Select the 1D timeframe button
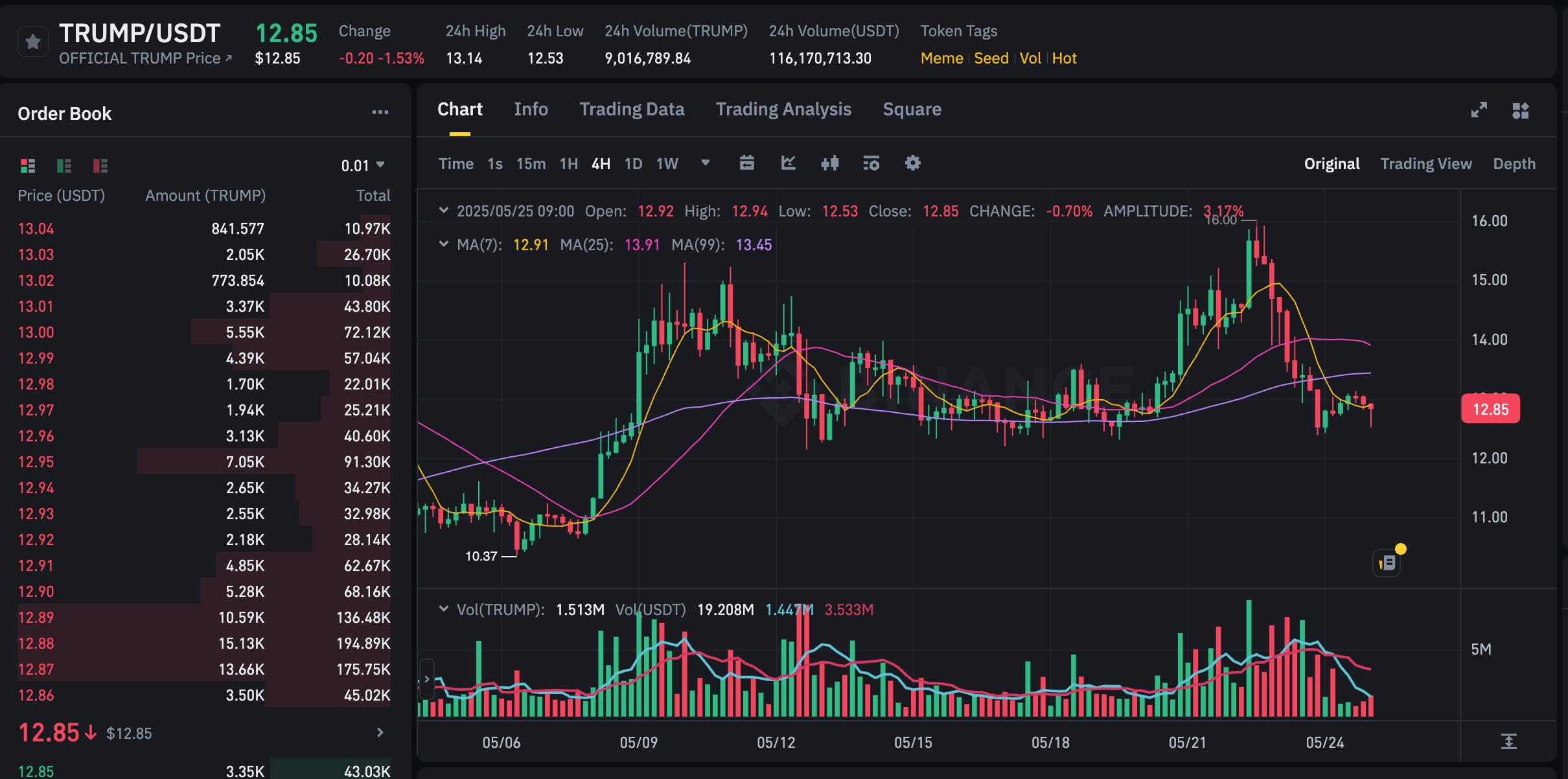Screen dimensions: 1568x779 coord(633,164)
